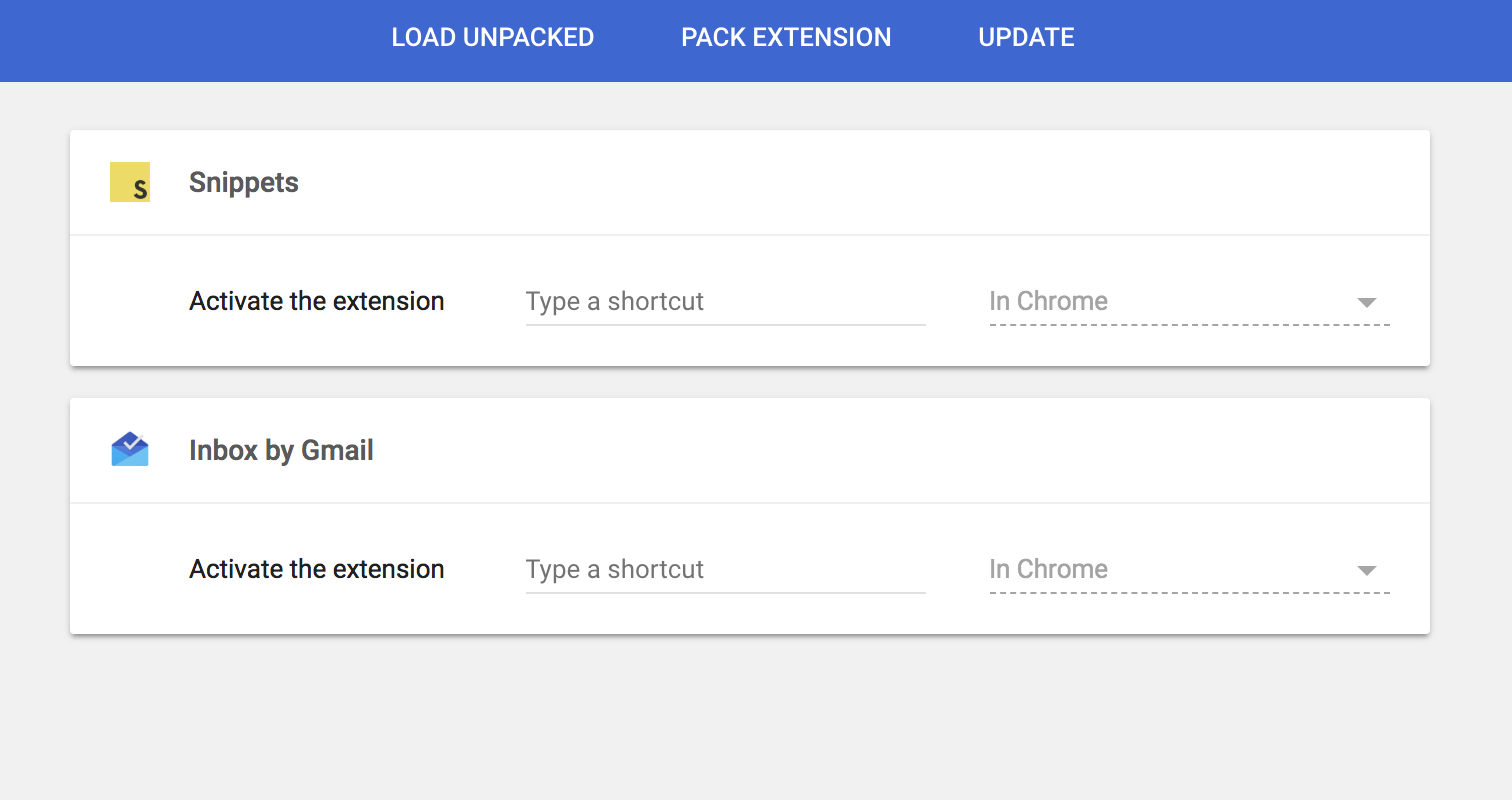Click the Activate the extension label under Inbox by Gmail
The height and width of the screenshot is (800, 1512).
(317, 570)
